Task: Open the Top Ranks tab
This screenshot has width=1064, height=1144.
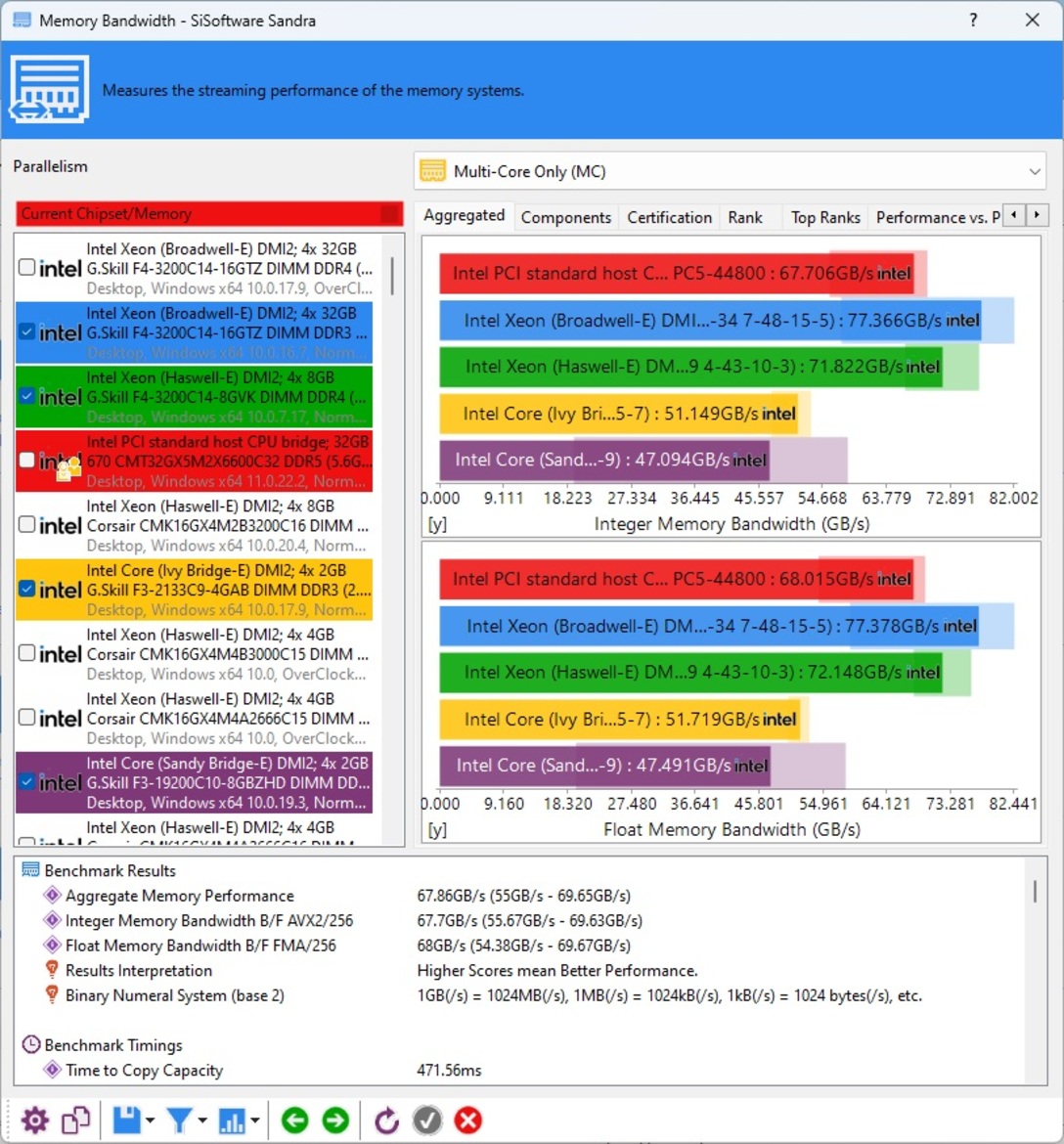Action: (825, 217)
